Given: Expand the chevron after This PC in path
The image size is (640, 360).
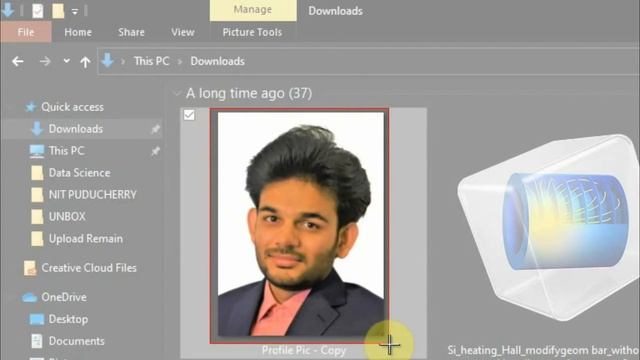Looking at the screenshot, I should pos(180,62).
